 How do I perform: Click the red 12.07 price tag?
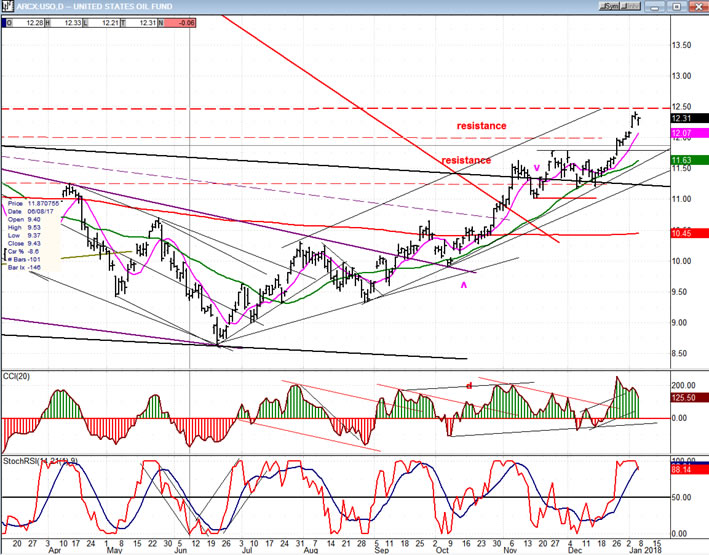(x=681, y=133)
